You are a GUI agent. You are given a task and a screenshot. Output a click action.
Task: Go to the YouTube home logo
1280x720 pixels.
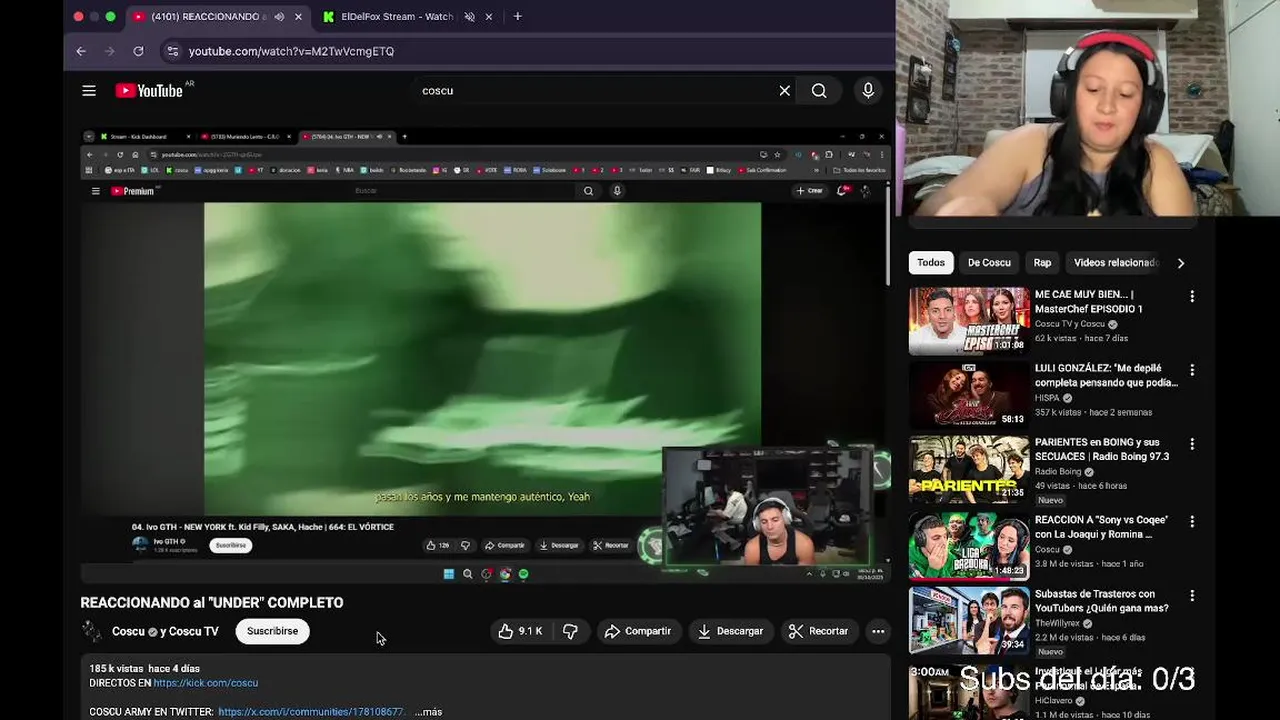[x=149, y=91]
